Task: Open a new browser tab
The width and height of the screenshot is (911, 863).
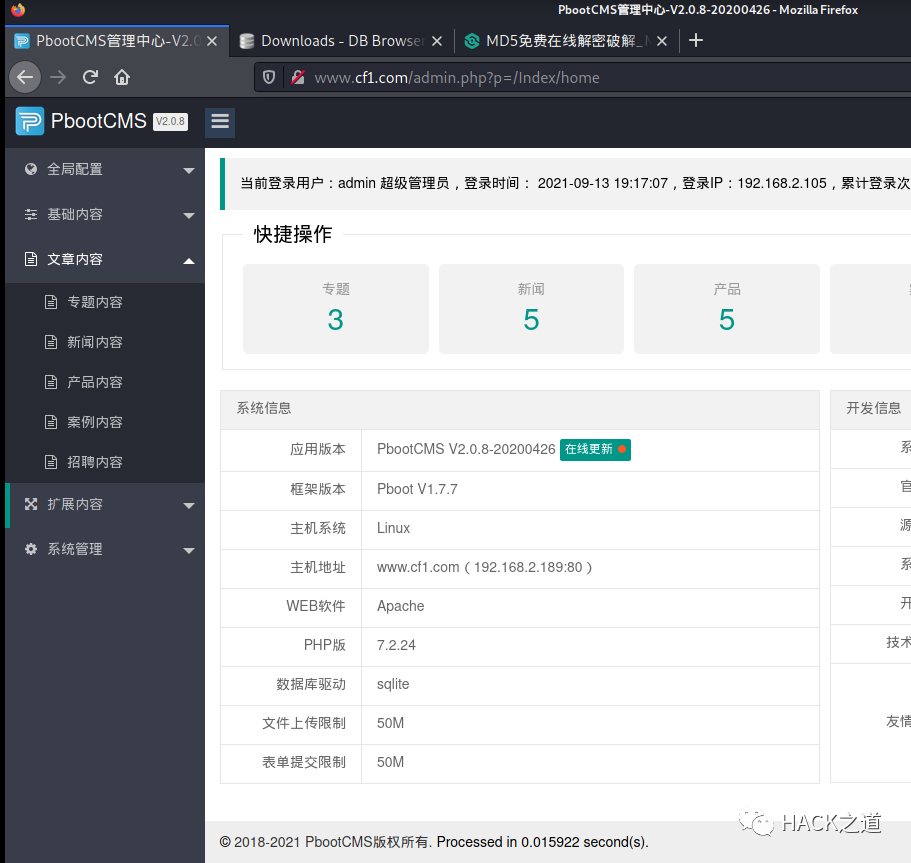Action: 695,41
